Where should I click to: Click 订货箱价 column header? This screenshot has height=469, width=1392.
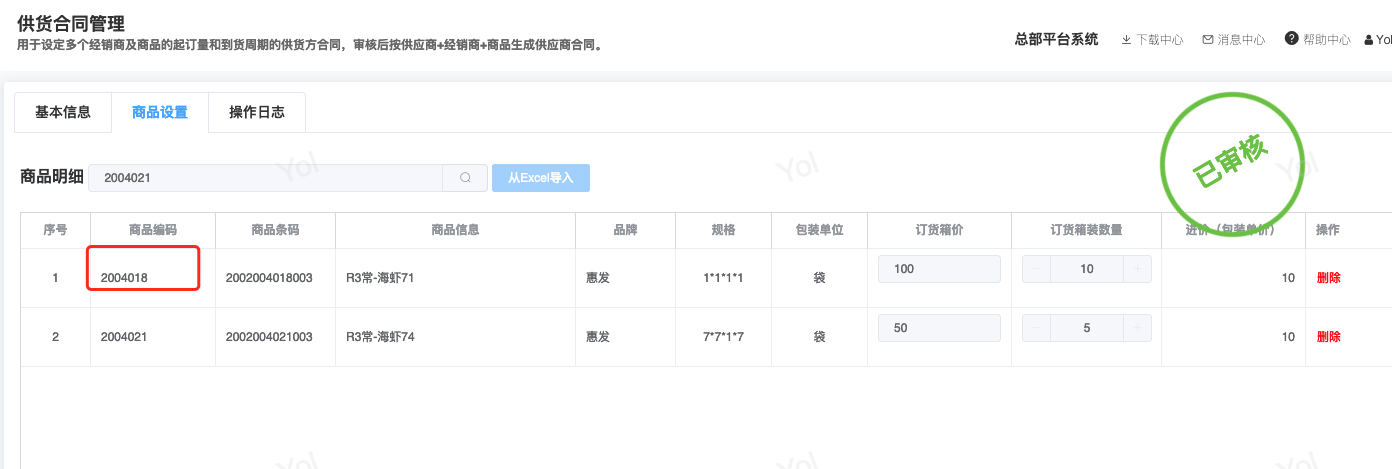click(939, 230)
